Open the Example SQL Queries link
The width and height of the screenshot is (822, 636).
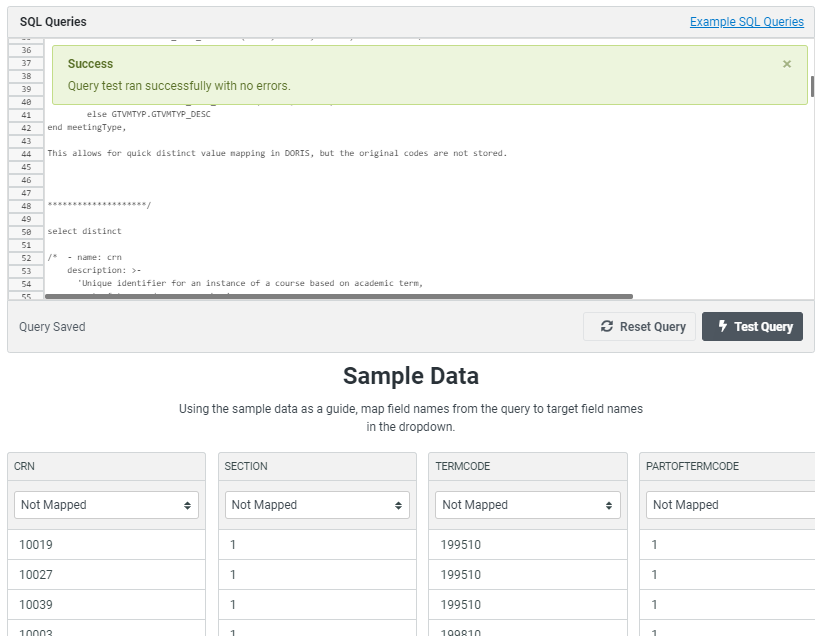tap(747, 21)
